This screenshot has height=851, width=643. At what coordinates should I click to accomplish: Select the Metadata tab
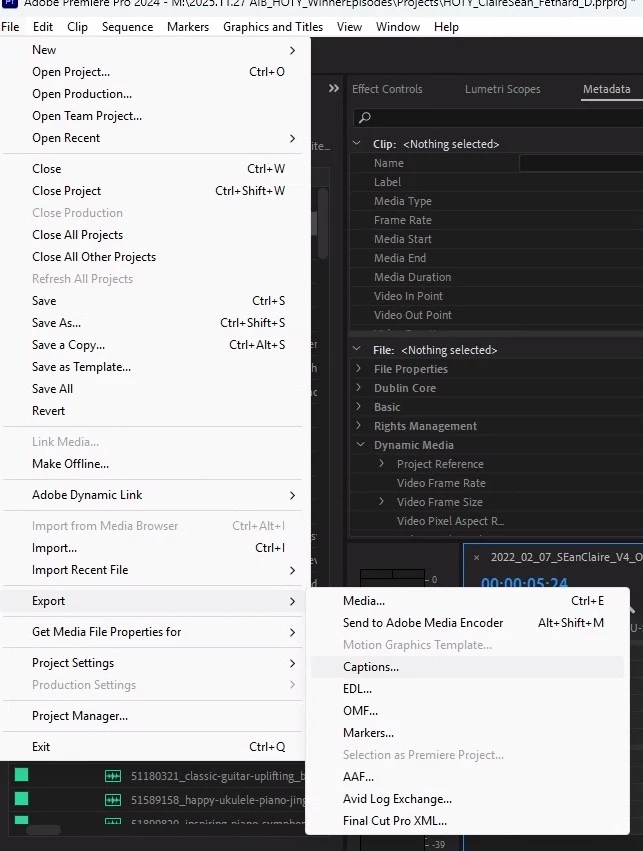point(607,89)
